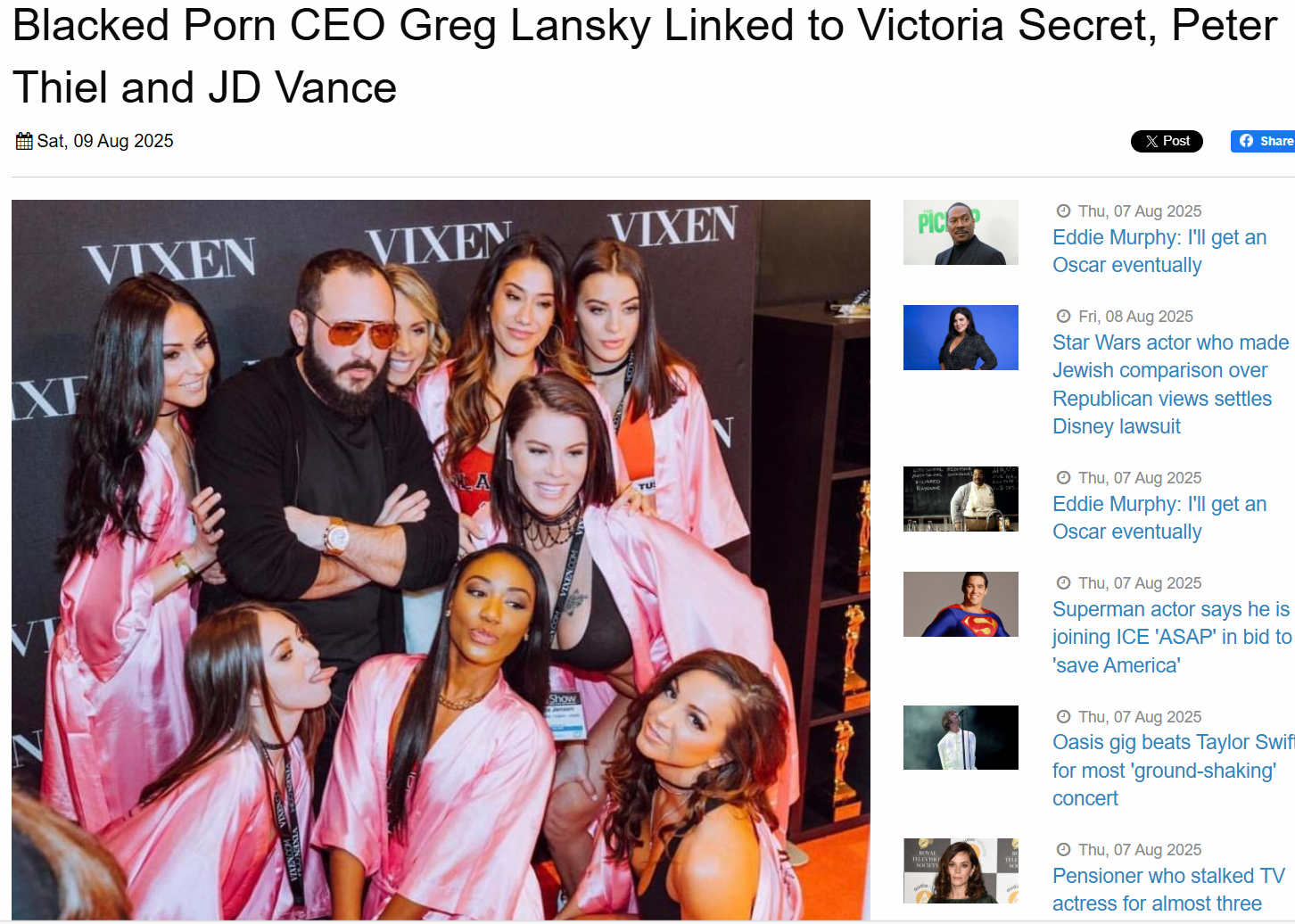The image size is (1295, 924).
Task: Click the calendar icon beside article date
Action: [x=24, y=141]
